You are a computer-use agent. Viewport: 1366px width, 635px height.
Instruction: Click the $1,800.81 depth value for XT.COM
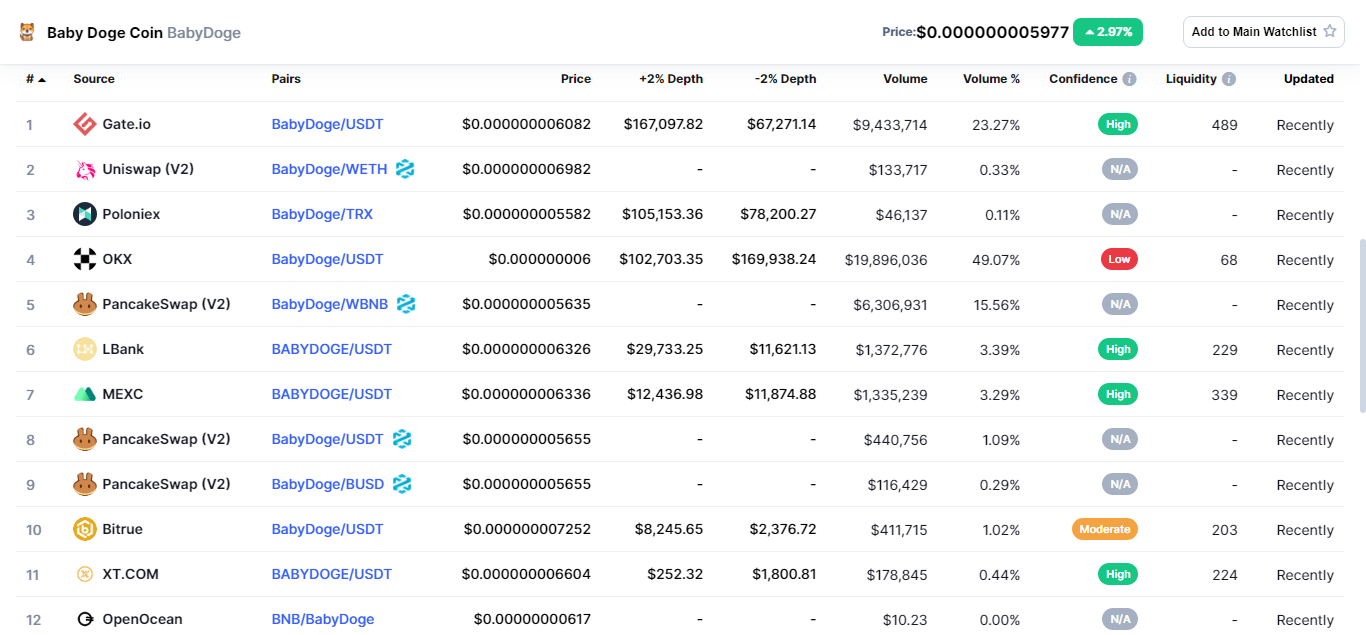[784, 574]
